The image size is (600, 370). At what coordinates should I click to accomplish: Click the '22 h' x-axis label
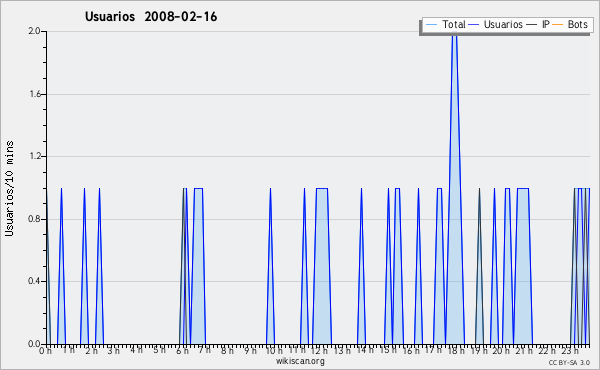(x=547, y=351)
